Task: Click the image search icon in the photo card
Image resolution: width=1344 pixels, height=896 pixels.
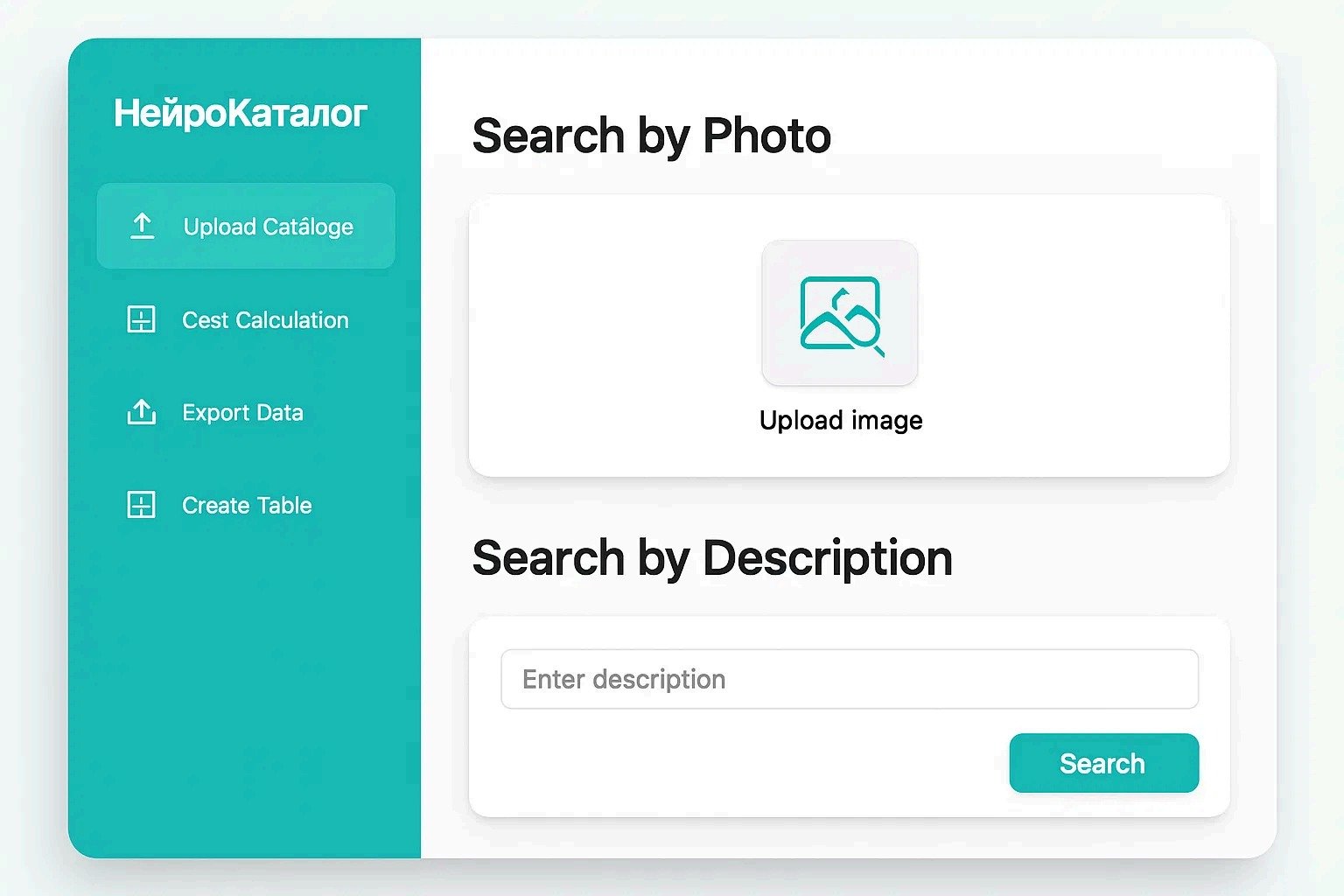Action: (841, 315)
